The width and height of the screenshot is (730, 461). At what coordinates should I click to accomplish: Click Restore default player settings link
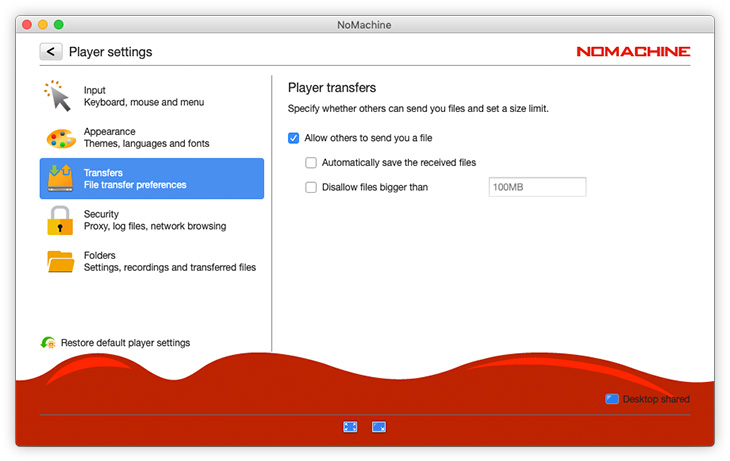click(125, 343)
